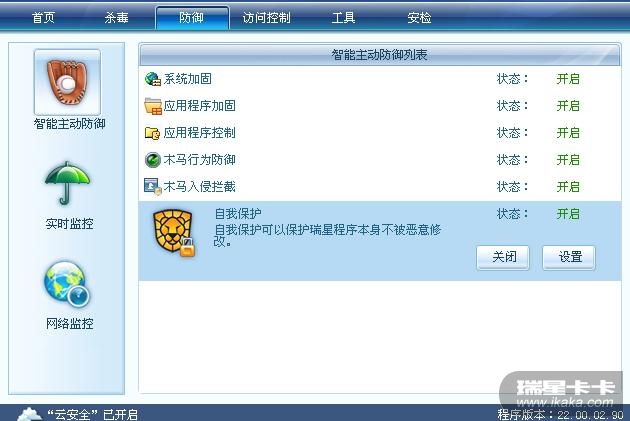Click the 设置 button for 自我保护
The image size is (630, 421).
(569, 257)
